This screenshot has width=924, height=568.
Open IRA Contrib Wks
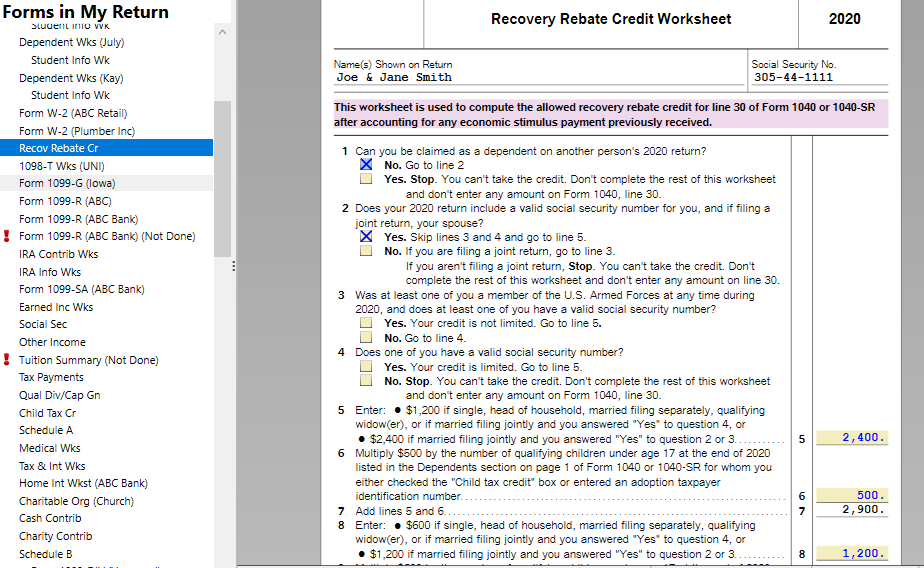(x=58, y=254)
